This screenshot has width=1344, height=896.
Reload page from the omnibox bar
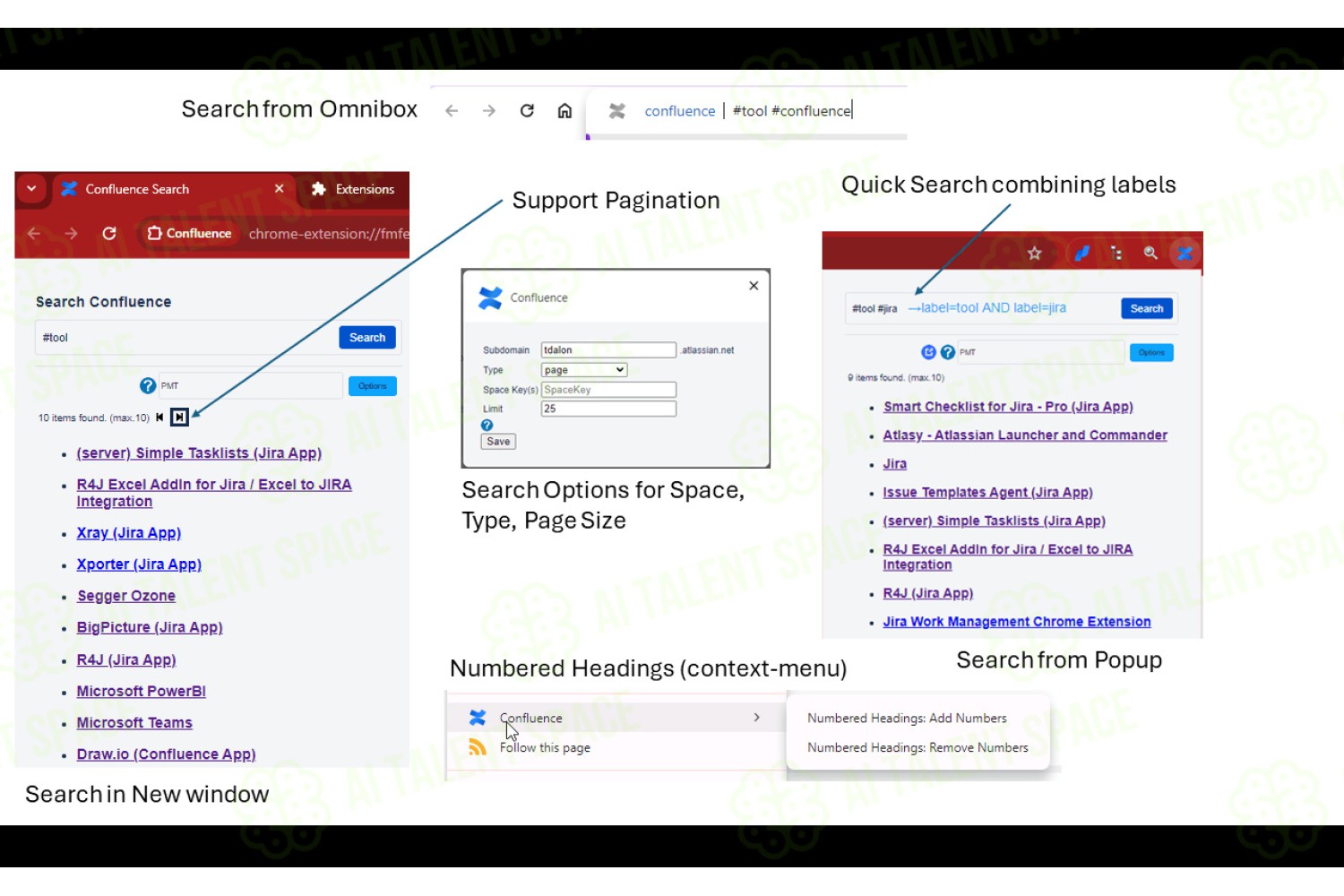pyautogui.click(x=527, y=110)
